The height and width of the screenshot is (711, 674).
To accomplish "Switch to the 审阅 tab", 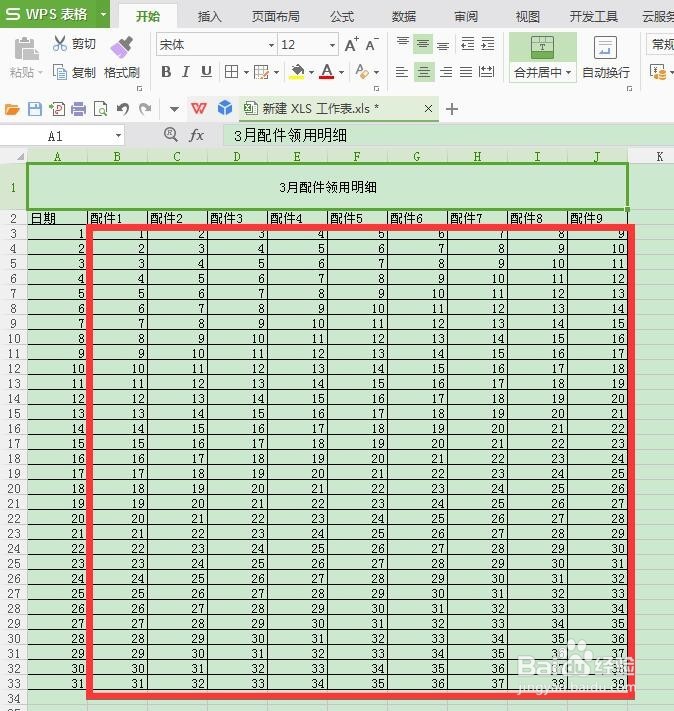I will pos(466,17).
